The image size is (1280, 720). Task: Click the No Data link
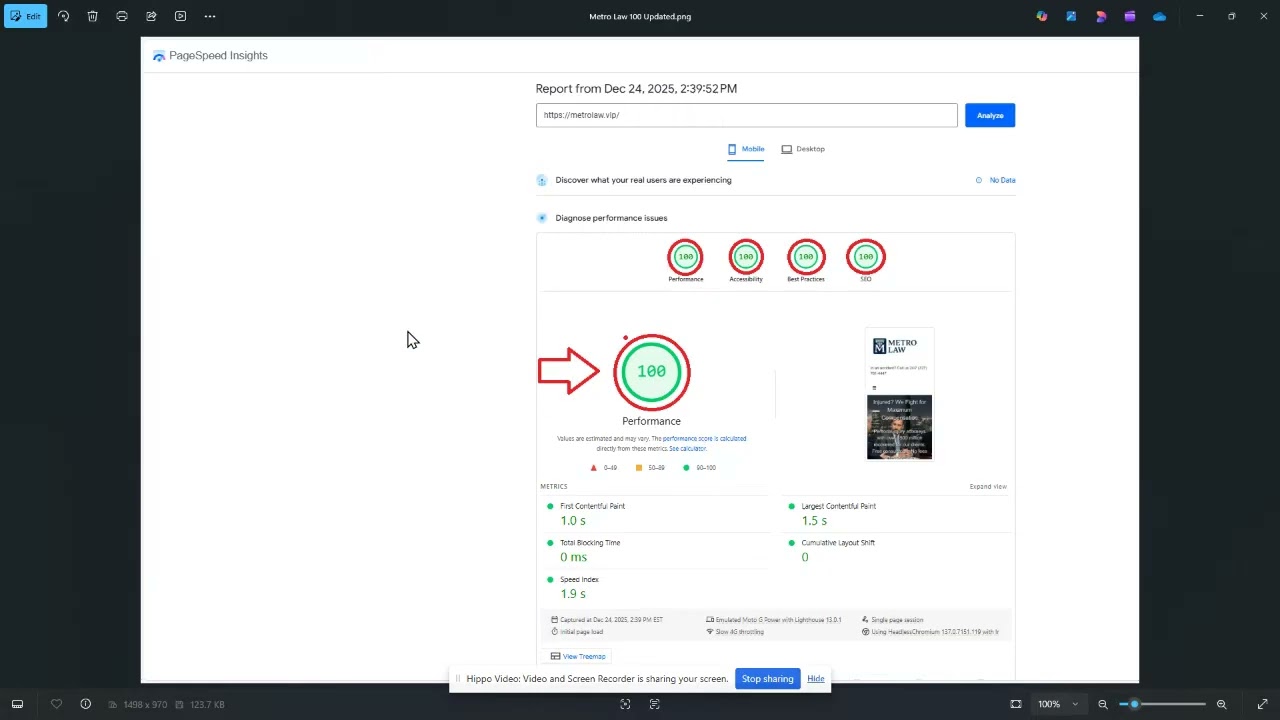[x=1002, y=180]
